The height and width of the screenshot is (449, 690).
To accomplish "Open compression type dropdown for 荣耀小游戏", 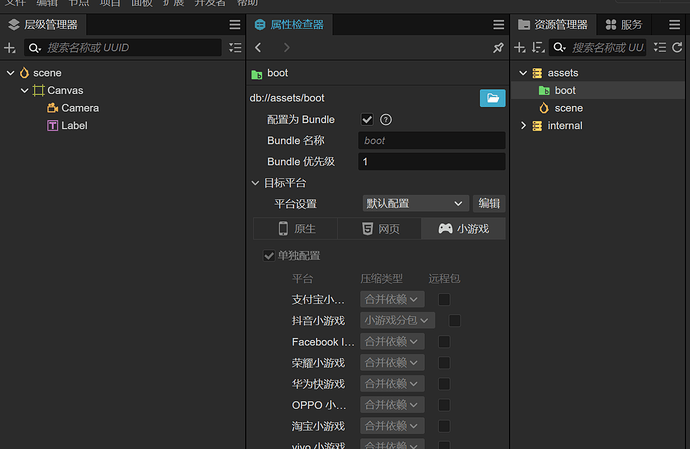I will point(392,363).
